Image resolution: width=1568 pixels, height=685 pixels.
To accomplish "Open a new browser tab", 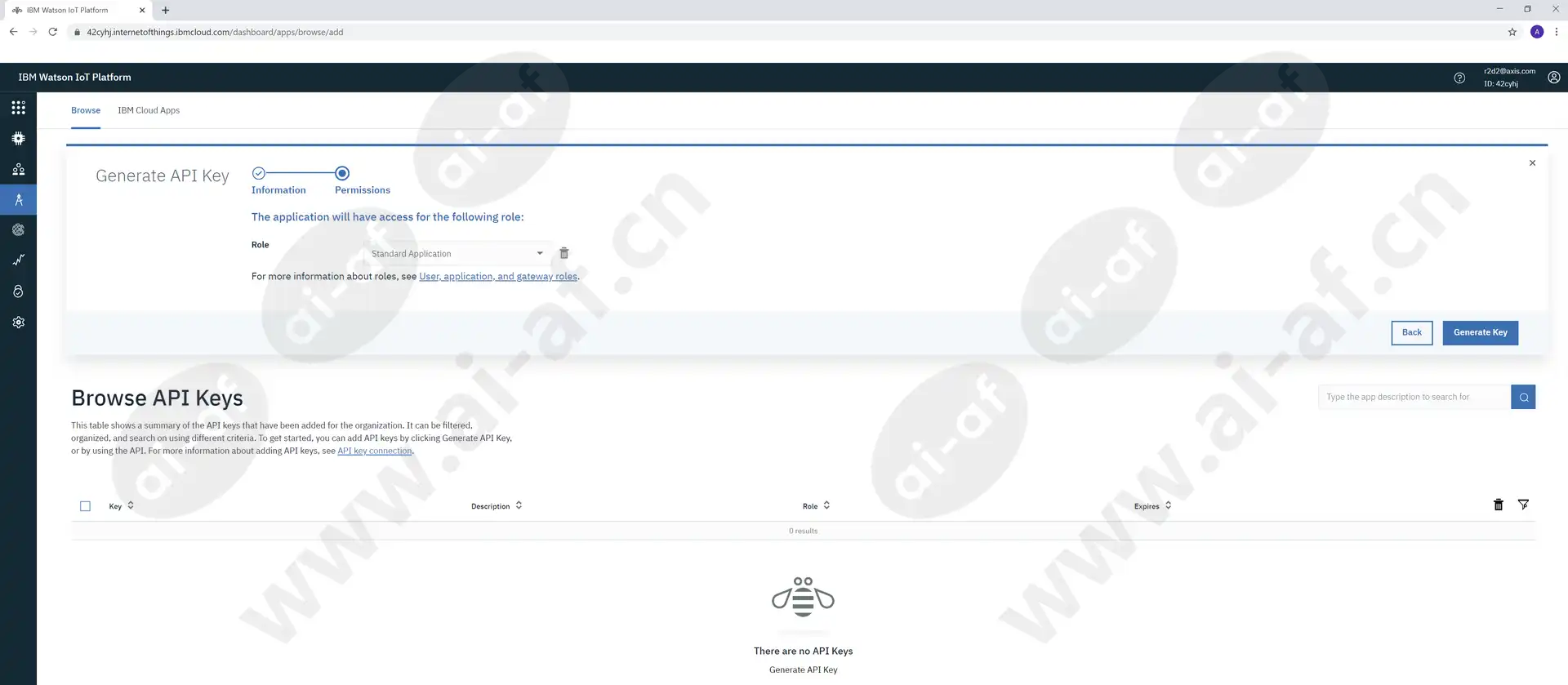I will (166, 10).
